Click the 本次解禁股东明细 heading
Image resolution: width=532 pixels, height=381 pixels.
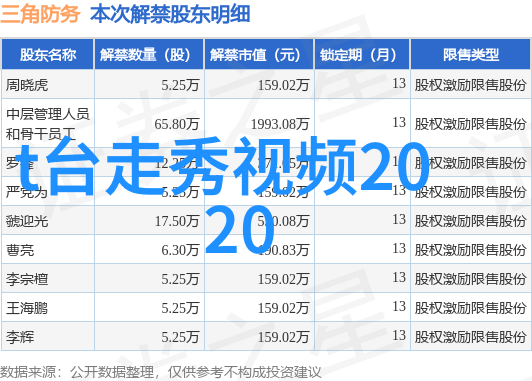[170, 14]
